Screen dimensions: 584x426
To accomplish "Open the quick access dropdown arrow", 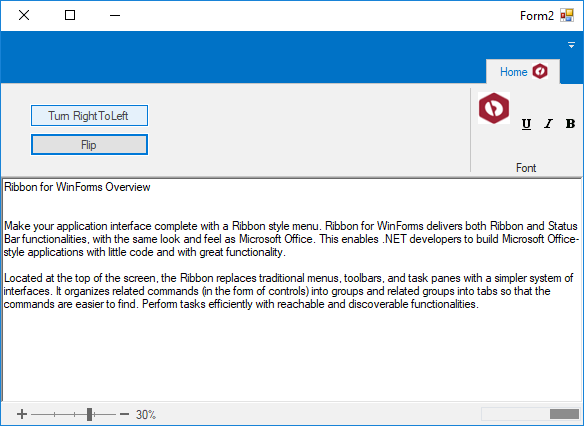I will coord(571,45).
